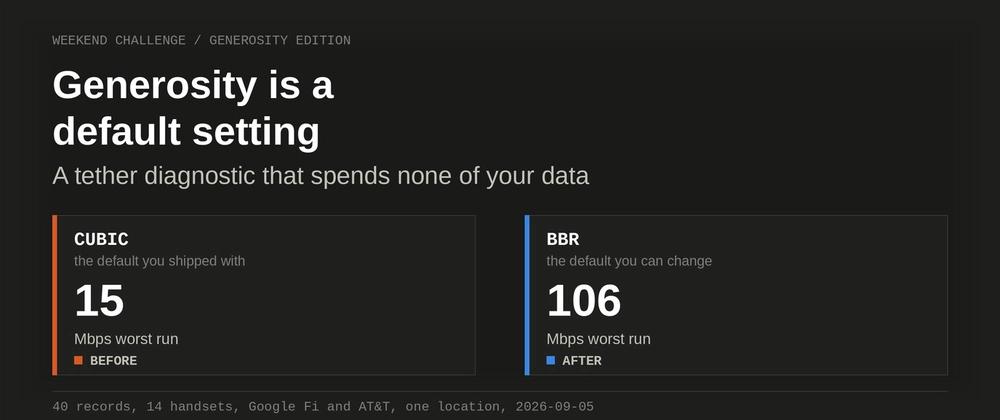The height and width of the screenshot is (420, 1000).
Task: Click the BEFORE label in the CUBIC card
Action: click(114, 361)
